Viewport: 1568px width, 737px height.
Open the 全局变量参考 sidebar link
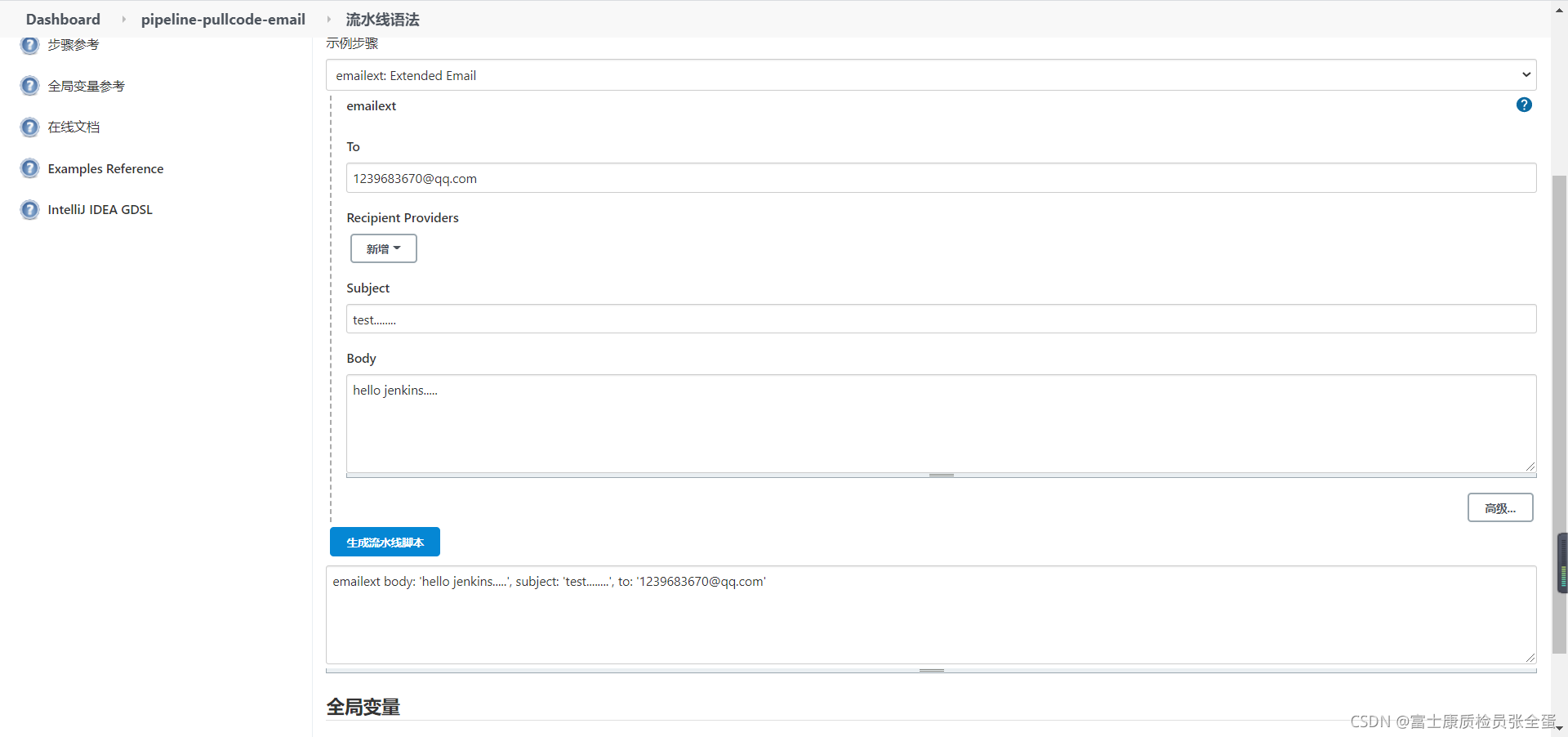(x=86, y=86)
